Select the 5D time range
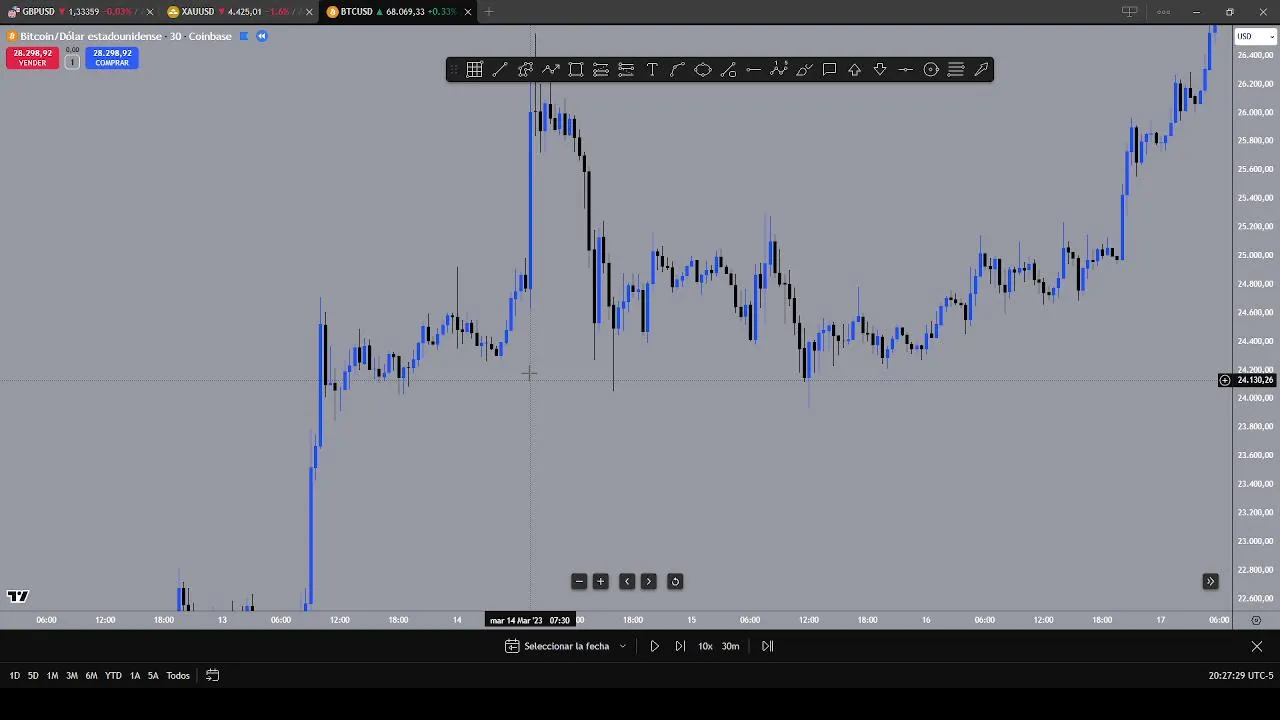Image resolution: width=1280 pixels, height=720 pixels. [33, 675]
